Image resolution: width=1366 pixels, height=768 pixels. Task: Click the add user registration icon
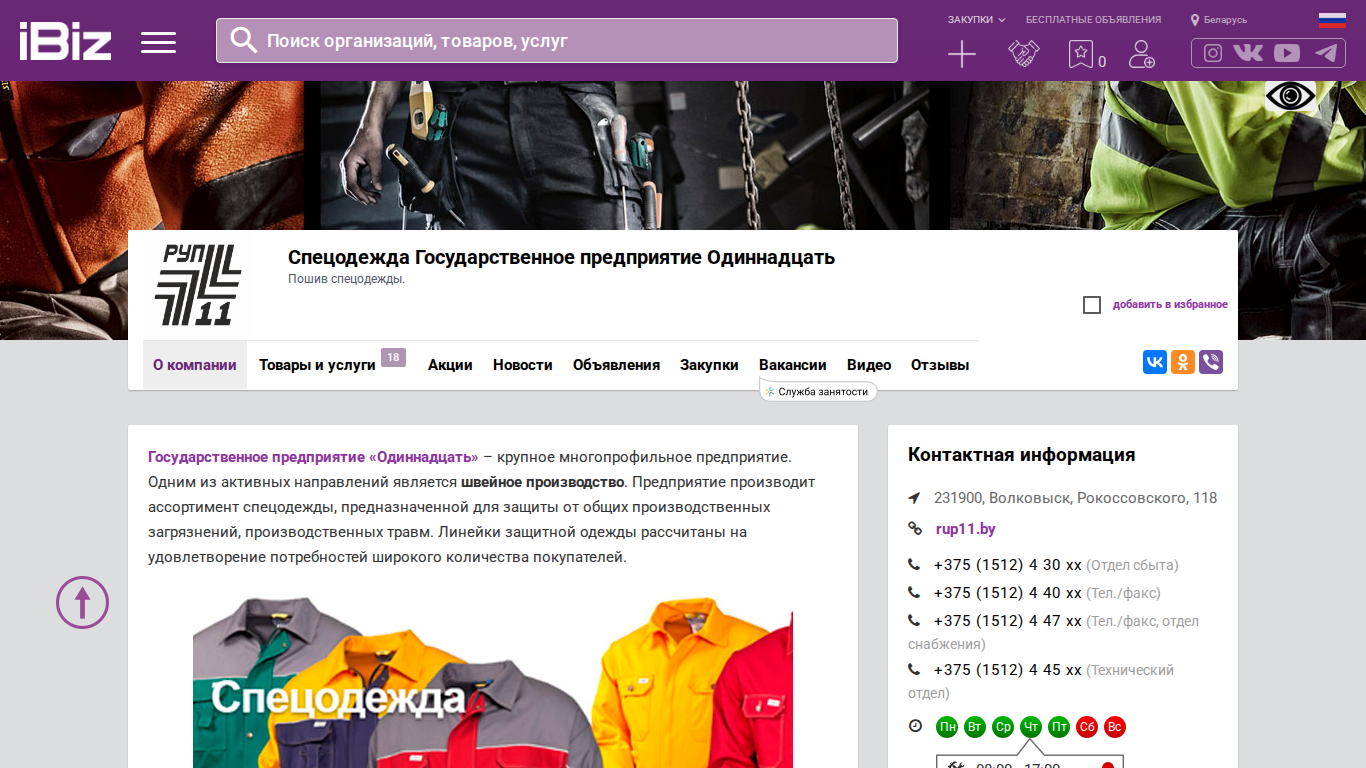tap(1141, 54)
